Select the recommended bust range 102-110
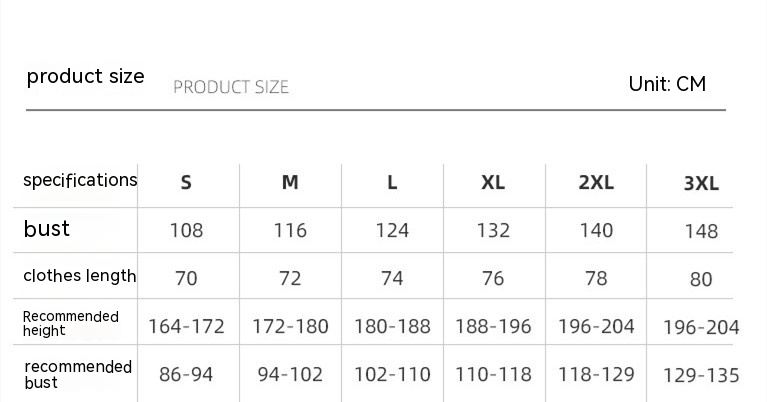 click(x=392, y=375)
